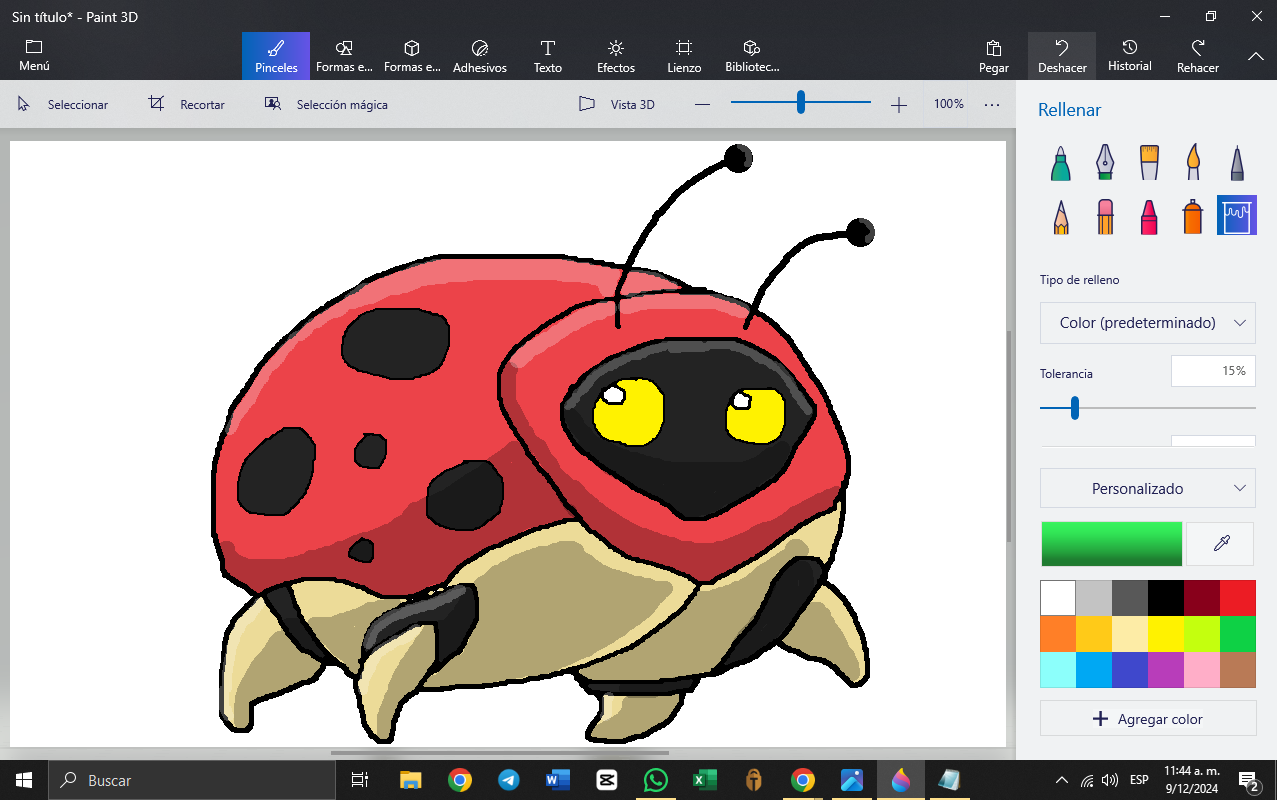Pick the dark gray color swatch
This screenshot has width=1277, height=800.
[x=1130, y=598]
